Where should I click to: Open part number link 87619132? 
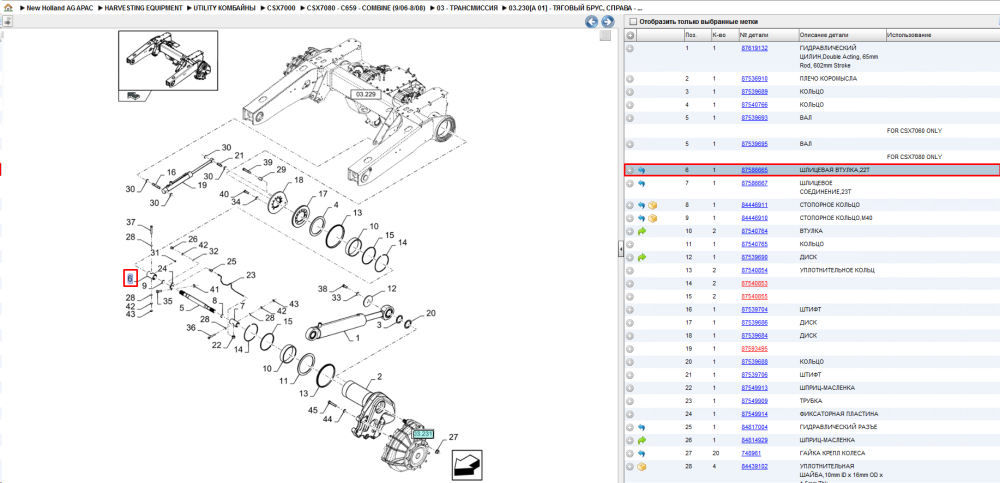pyautogui.click(x=754, y=48)
